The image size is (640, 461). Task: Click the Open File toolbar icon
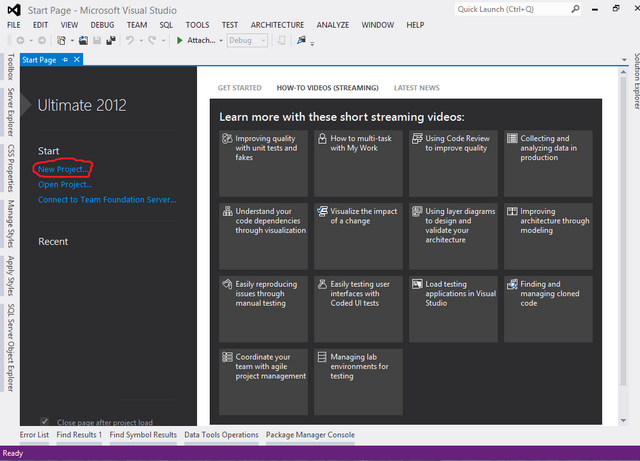(83, 40)
